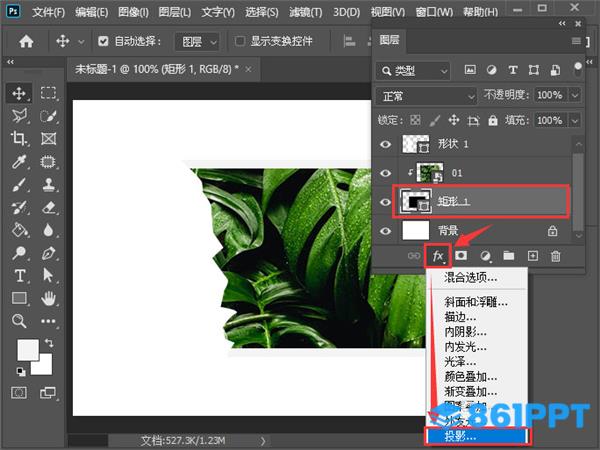The width and height of the screenshot is (600, 450).
Task: Link layers with chain icon
Action: (414, 256)
